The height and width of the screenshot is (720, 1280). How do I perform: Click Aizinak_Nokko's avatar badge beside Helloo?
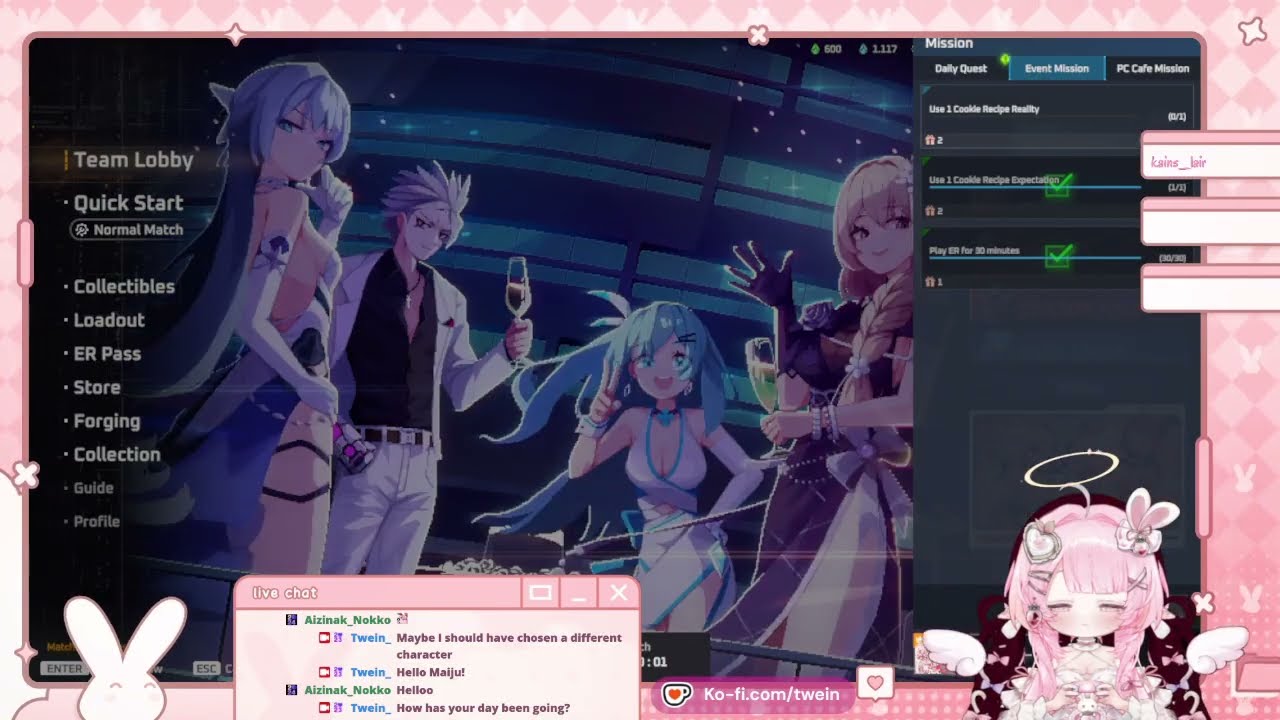pyautogui.click(x=292, y=690)
